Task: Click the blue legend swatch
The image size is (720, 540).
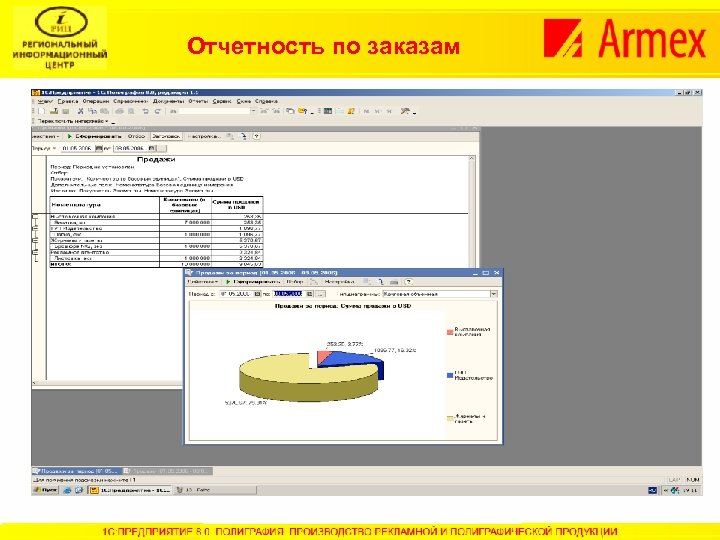Action: pos(450,375)
